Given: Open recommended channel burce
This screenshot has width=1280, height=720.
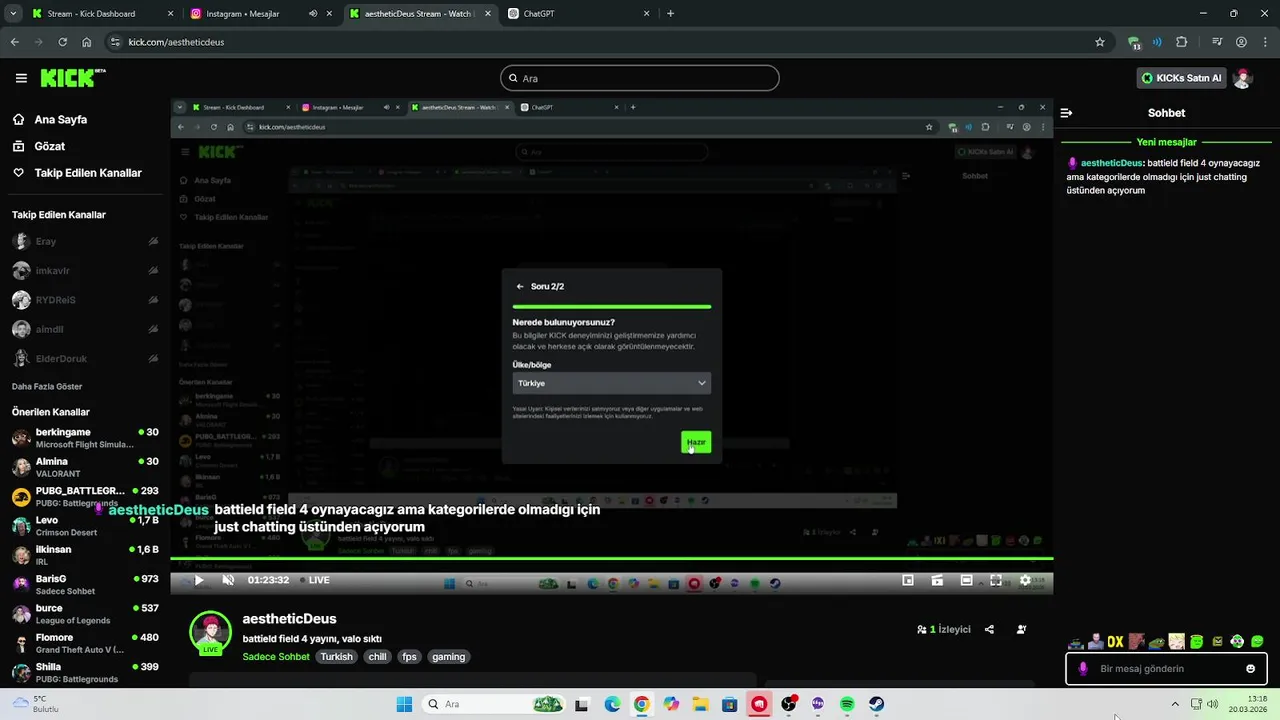Looking at the screenshot, I should pos(84,613).
